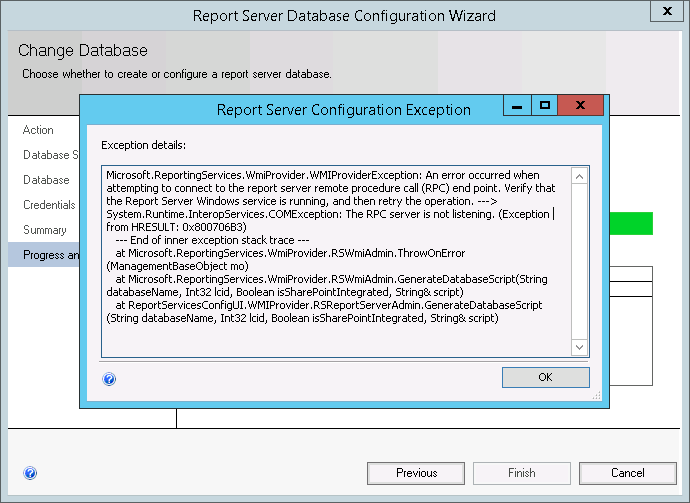Image resolution: width=690 pixels, height=503 pixels.
Task: Select the Progress and Finish step
Action: (x=44, y=255)
